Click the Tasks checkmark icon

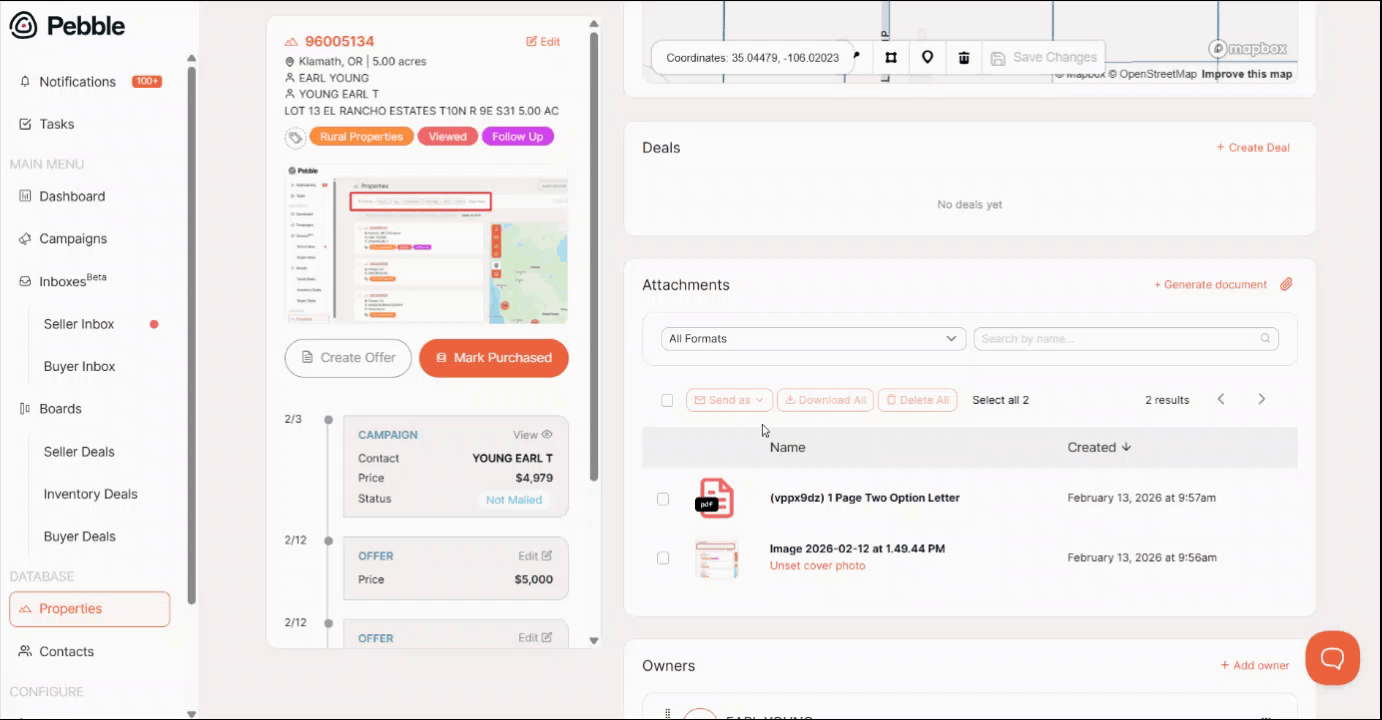click(25, 124)
